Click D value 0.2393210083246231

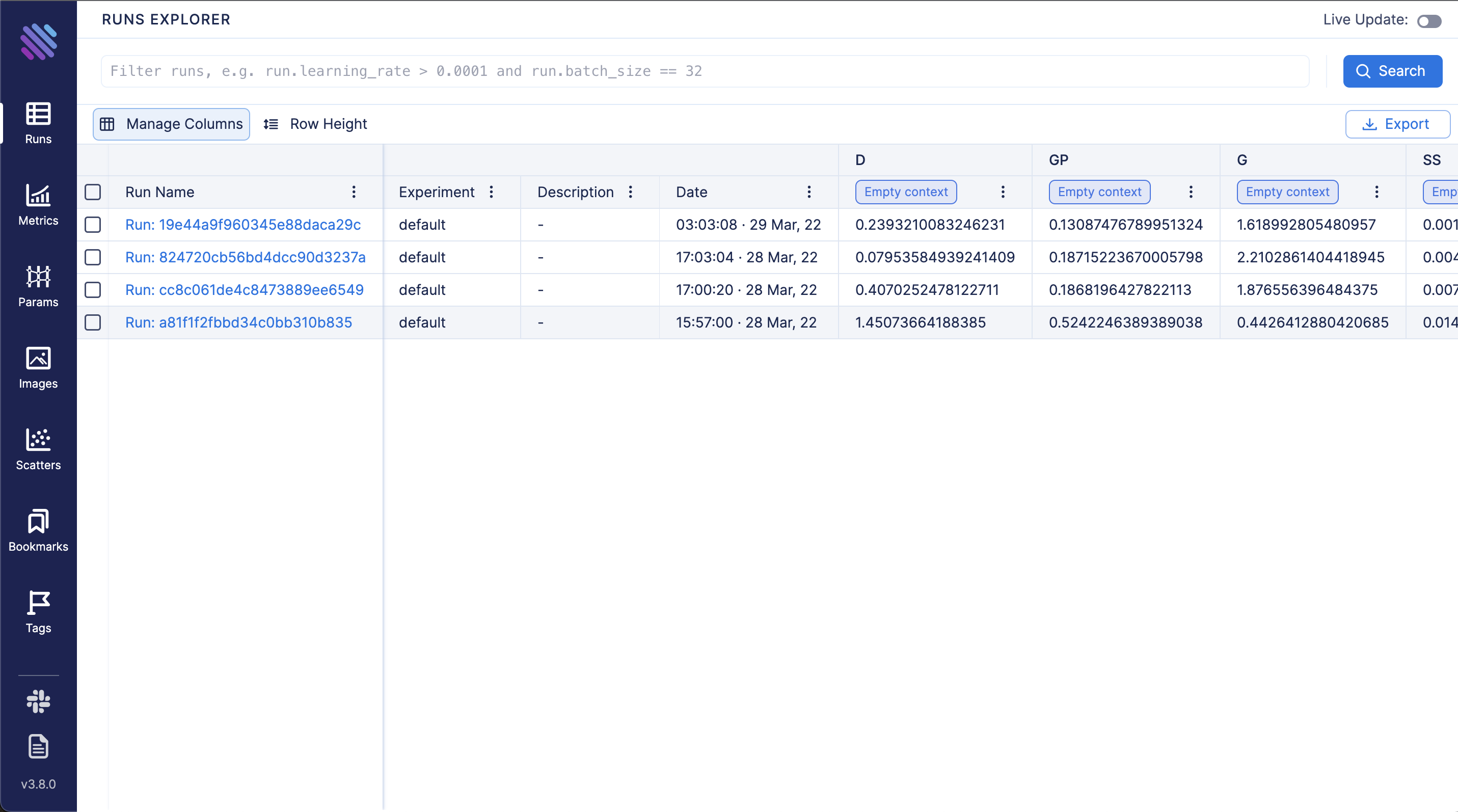[x=930, y=225]
